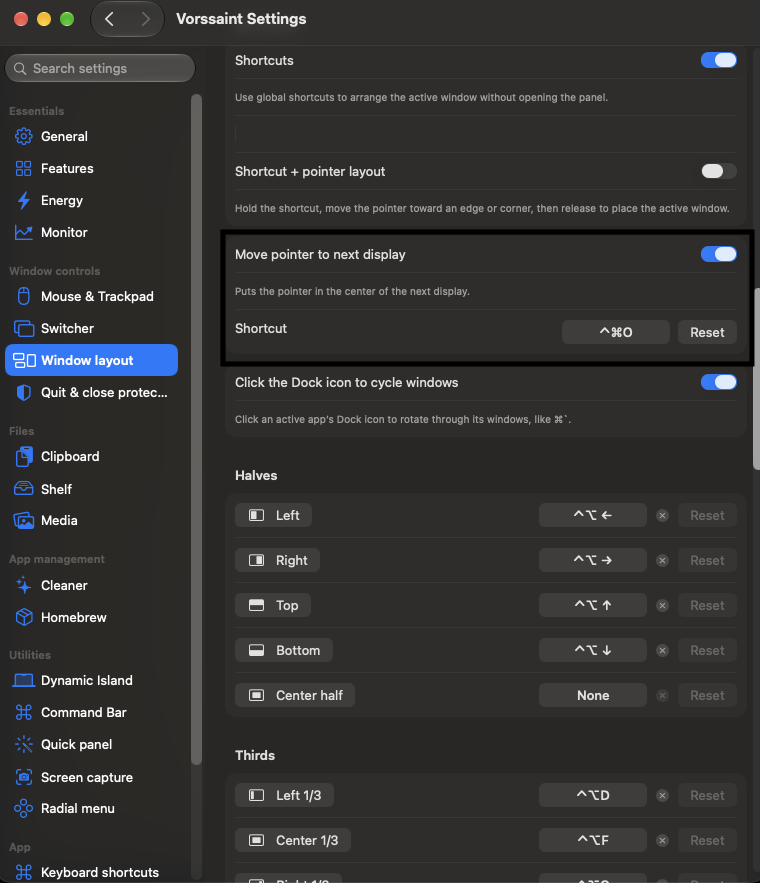Click the Left 1/3 layout button
760x883 pixels.
pyautogui.click(x=284, y=795)
